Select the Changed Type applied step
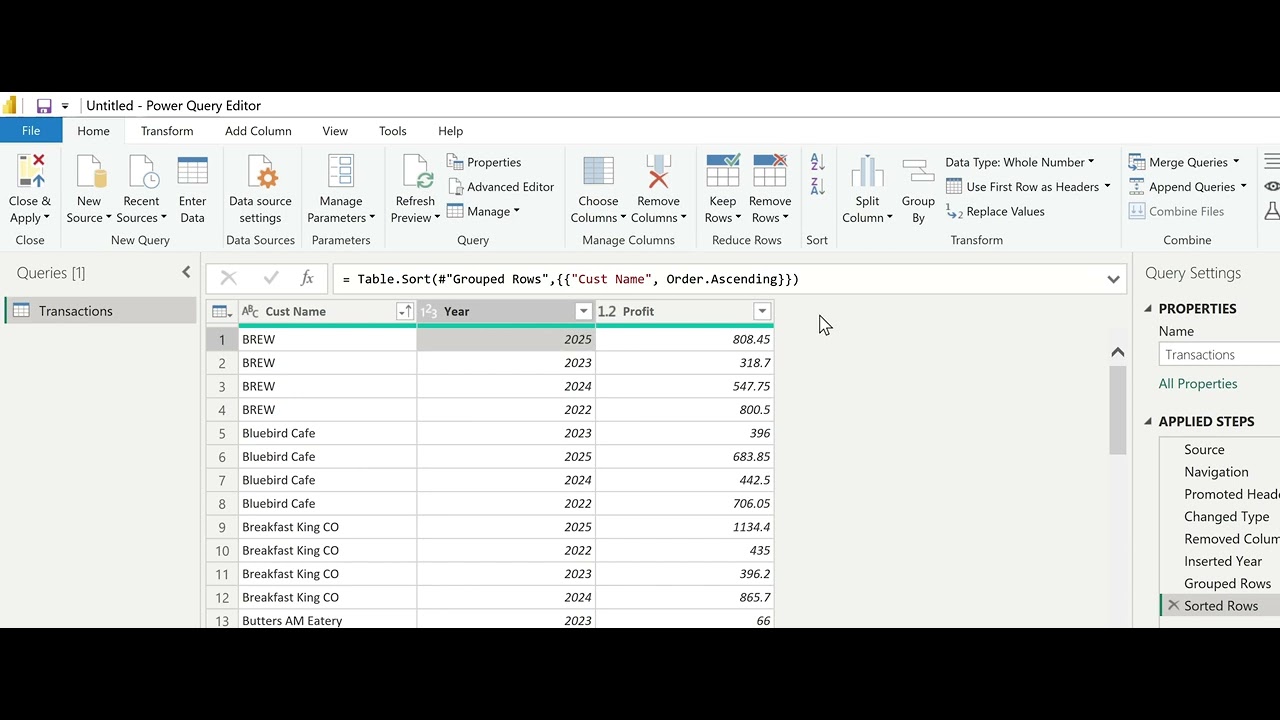1280x720 pixels. [1226, 517]
